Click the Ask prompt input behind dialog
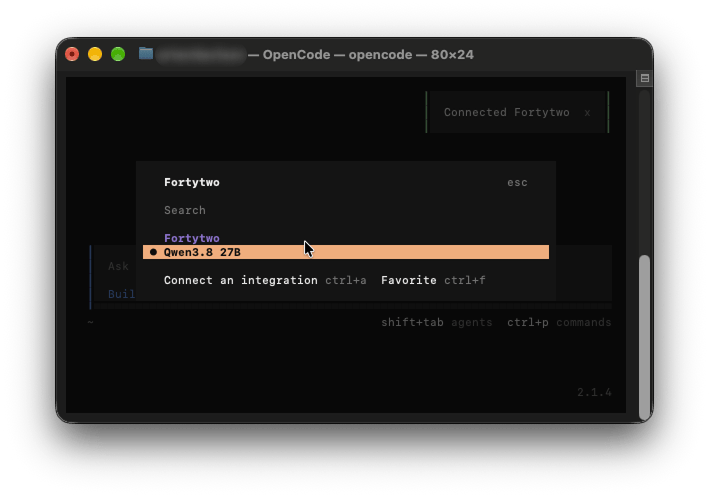 tap(118, 266)
